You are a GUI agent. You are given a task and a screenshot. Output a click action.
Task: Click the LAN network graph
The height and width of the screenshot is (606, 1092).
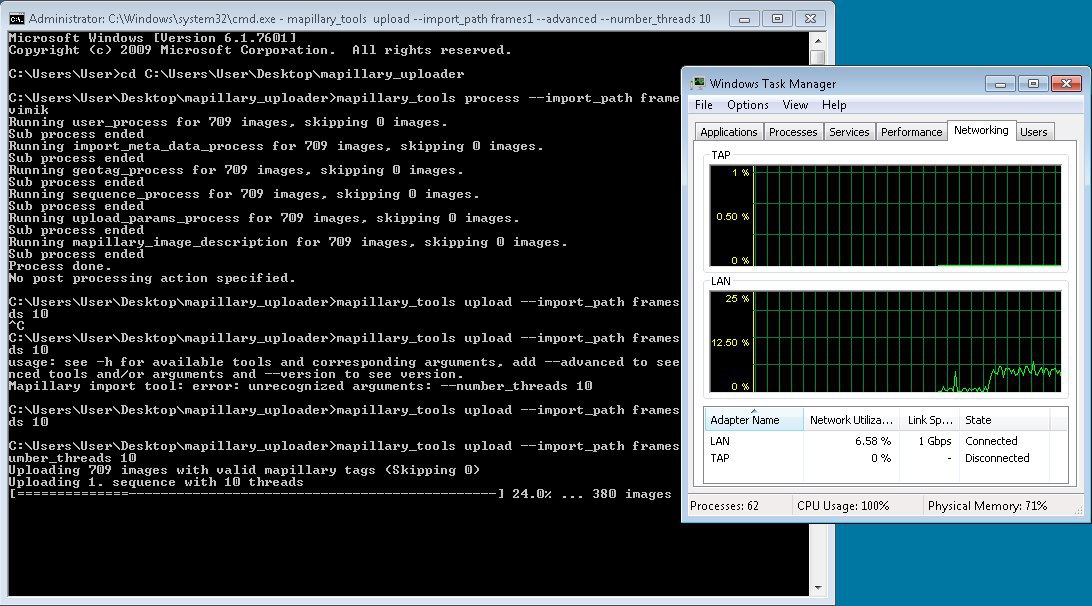click(885, 341)
